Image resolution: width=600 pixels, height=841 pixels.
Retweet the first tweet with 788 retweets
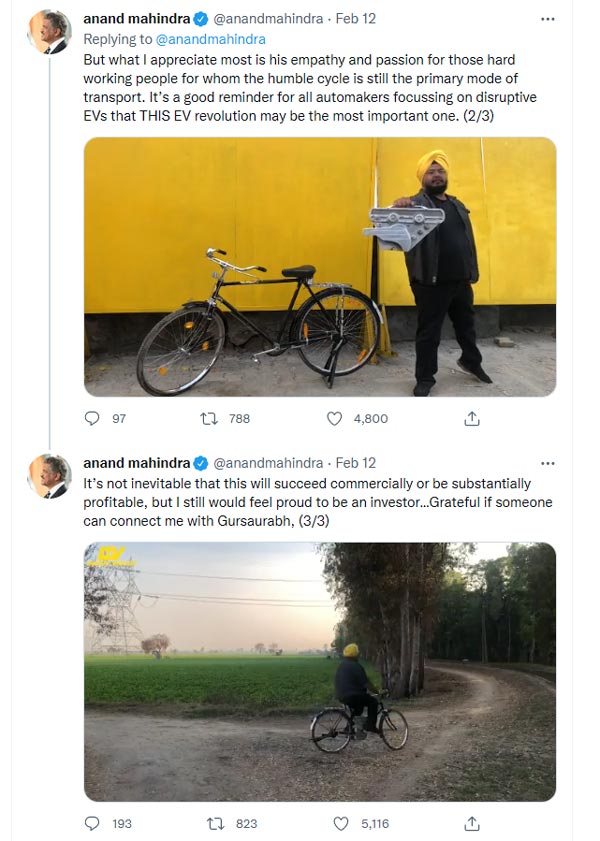coord(209,419)
